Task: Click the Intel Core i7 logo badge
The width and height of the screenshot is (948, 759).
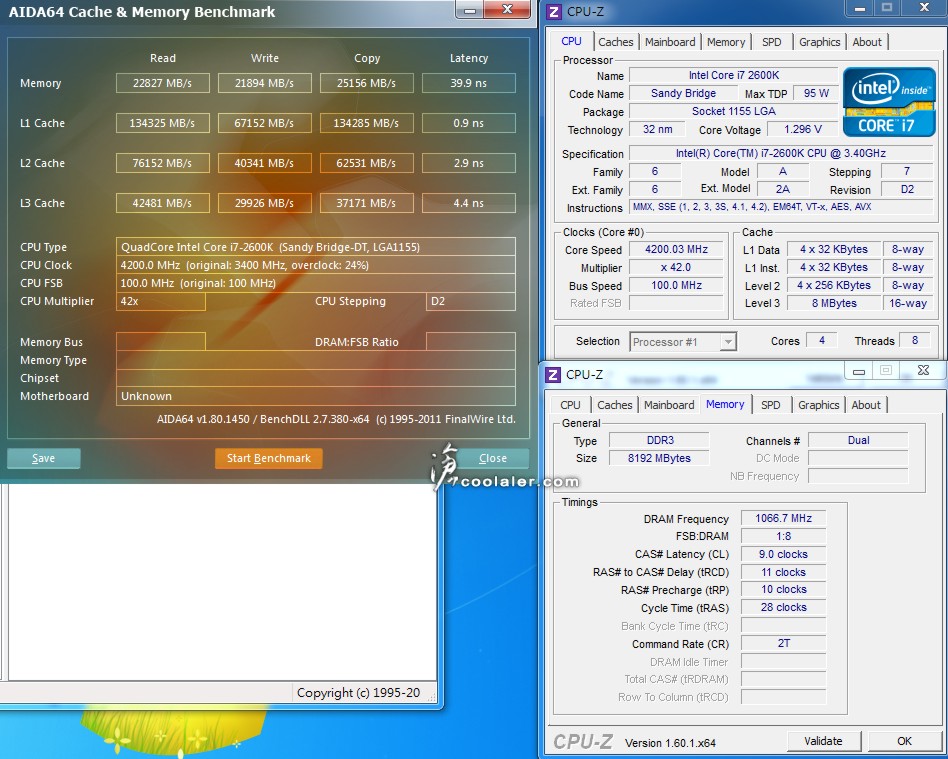Action: tap(888, 102)
